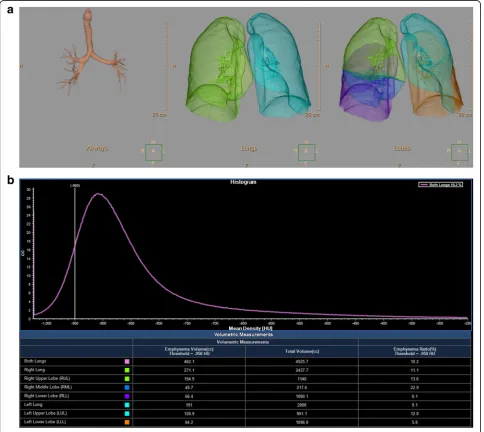Click the peak of the pink histogram curve
Image resolution: width=484 pixels, height=432 pixels.
click(98, 194)
